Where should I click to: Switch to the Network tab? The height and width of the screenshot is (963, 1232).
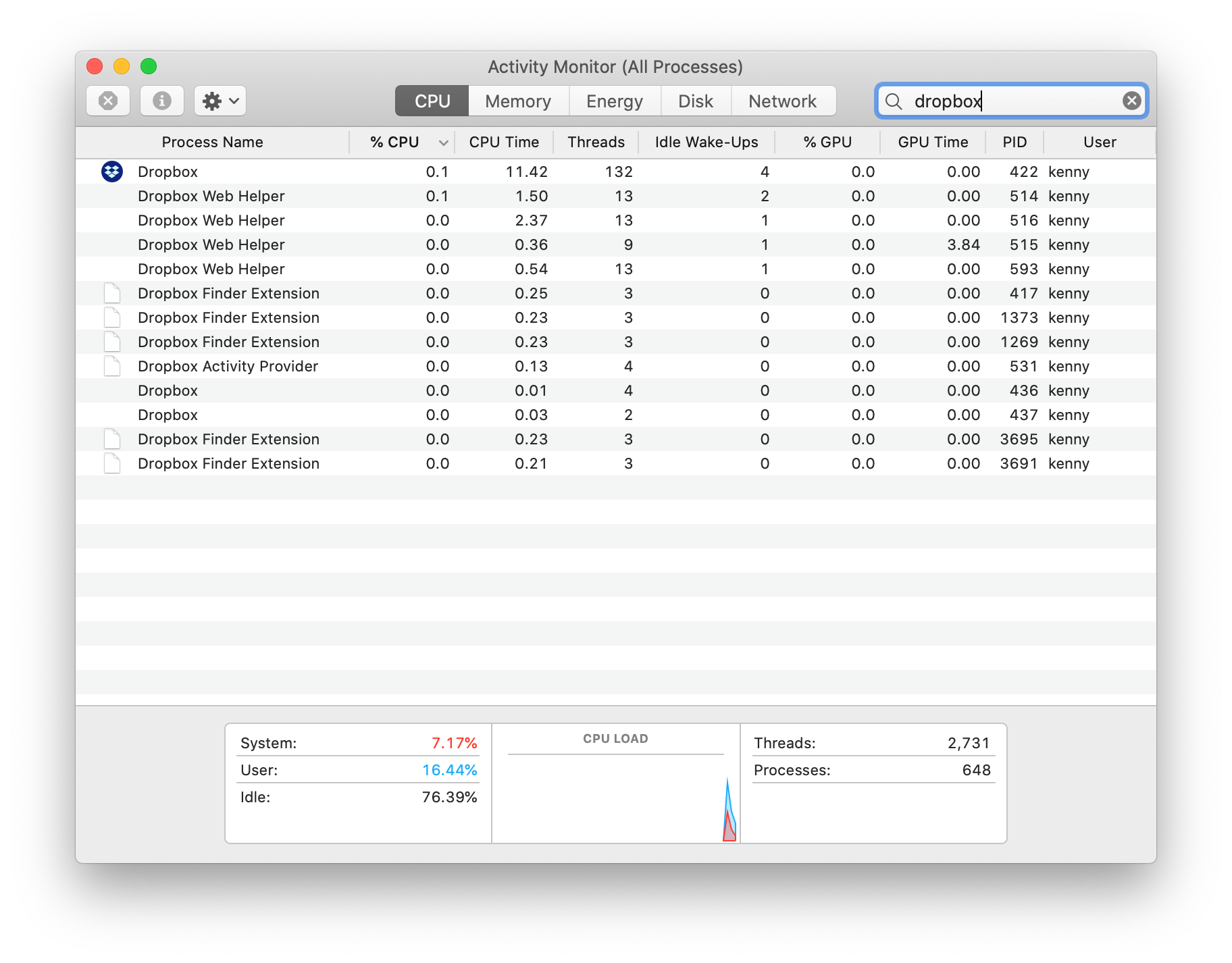(783, 101)
